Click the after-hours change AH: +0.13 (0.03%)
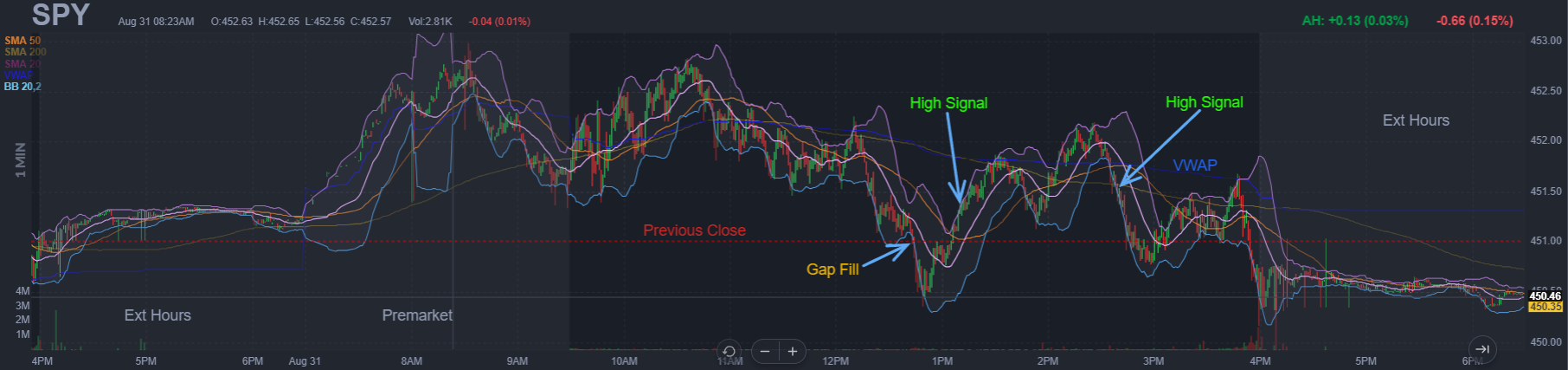This screenshot has width=1568, height=370. (x=1355, y=21)
